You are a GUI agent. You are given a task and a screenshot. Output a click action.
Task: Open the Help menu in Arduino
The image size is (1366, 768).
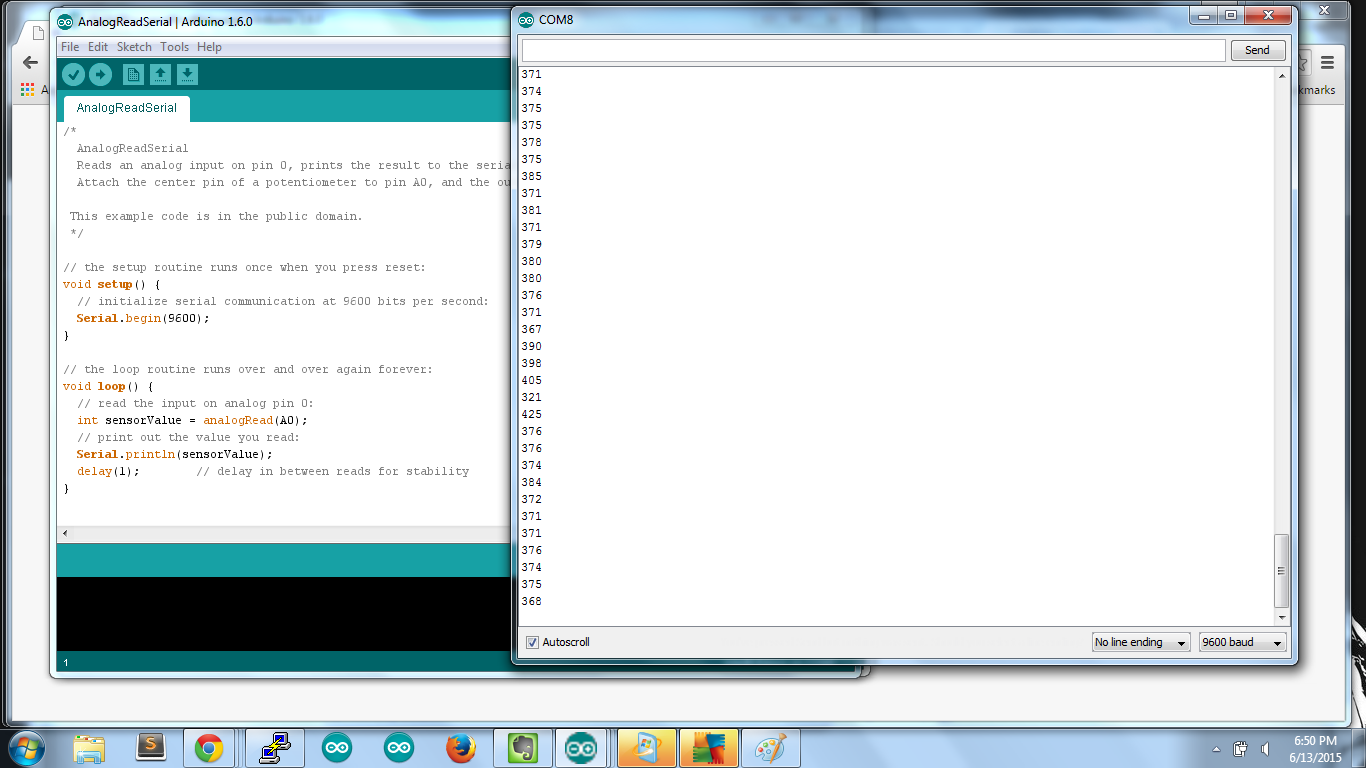click(209, 47)
